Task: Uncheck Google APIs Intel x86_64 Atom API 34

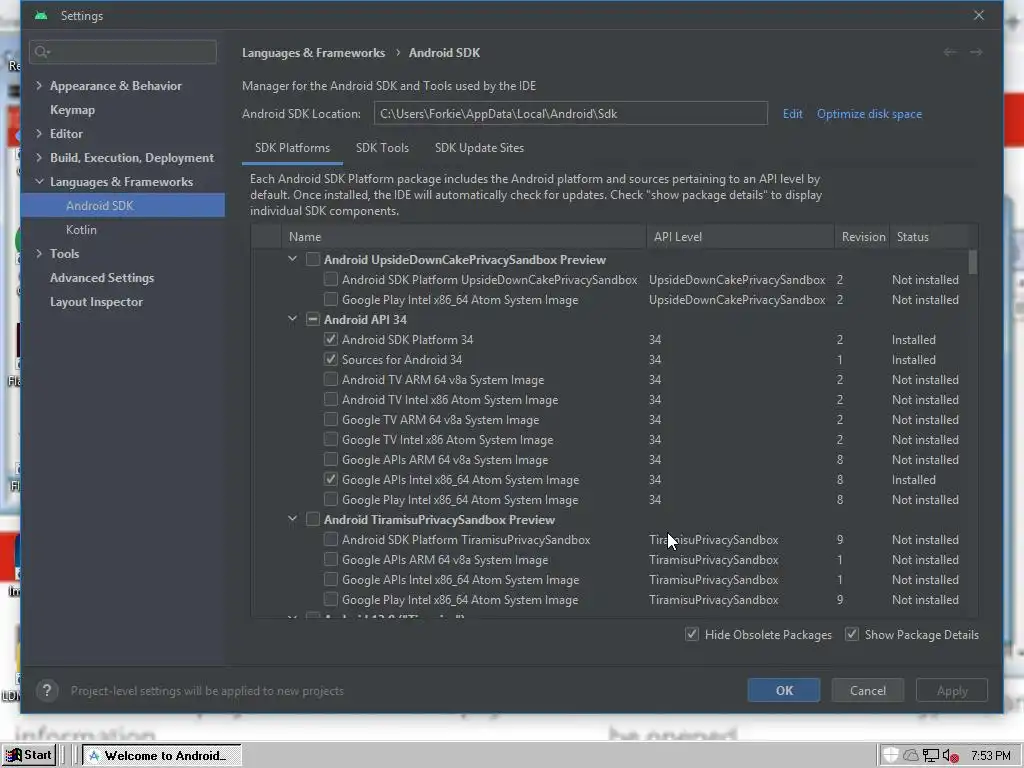Action: pos(330,479)
